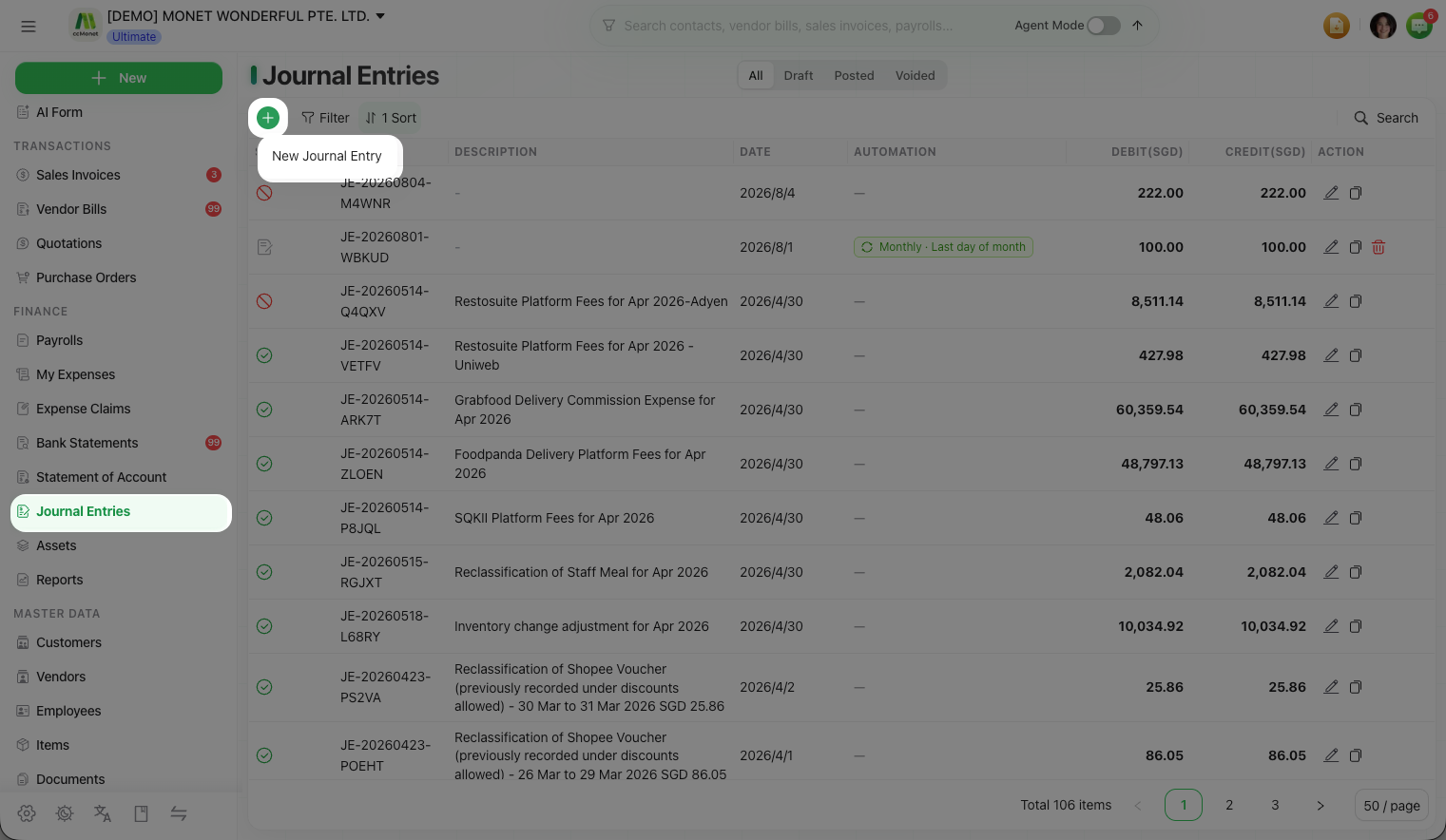Open the Filter options

click(x=325, y=118)
